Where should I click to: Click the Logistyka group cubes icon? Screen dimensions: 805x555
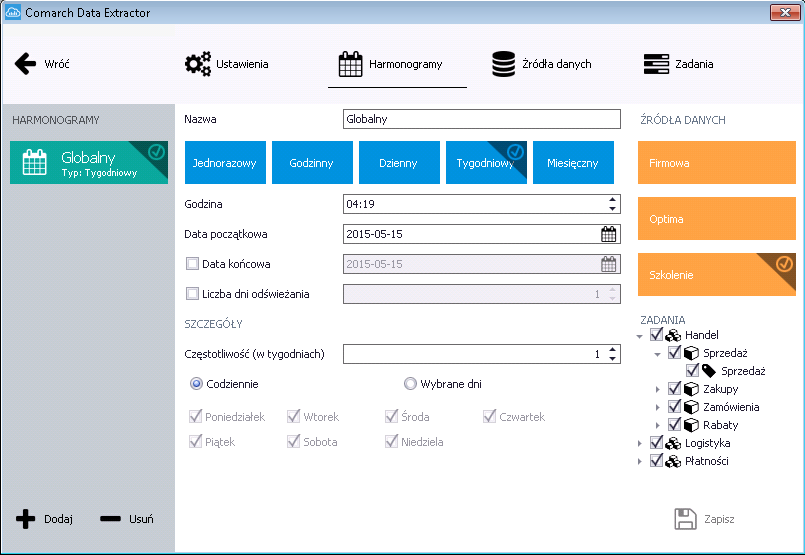pyautogui.click(x=673, y=443)
